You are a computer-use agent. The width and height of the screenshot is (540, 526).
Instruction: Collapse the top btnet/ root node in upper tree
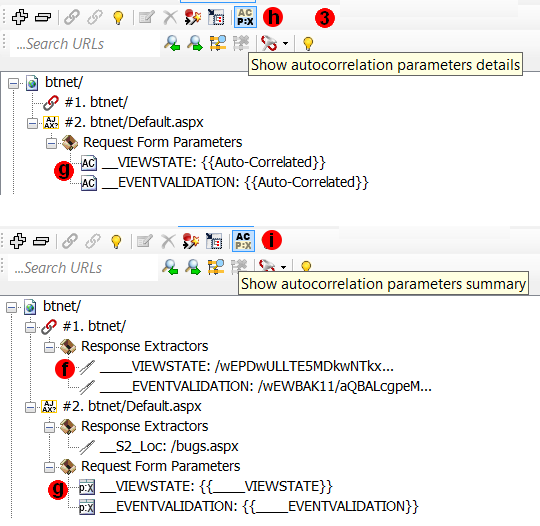pyautogui.click(x=13, y=83)
